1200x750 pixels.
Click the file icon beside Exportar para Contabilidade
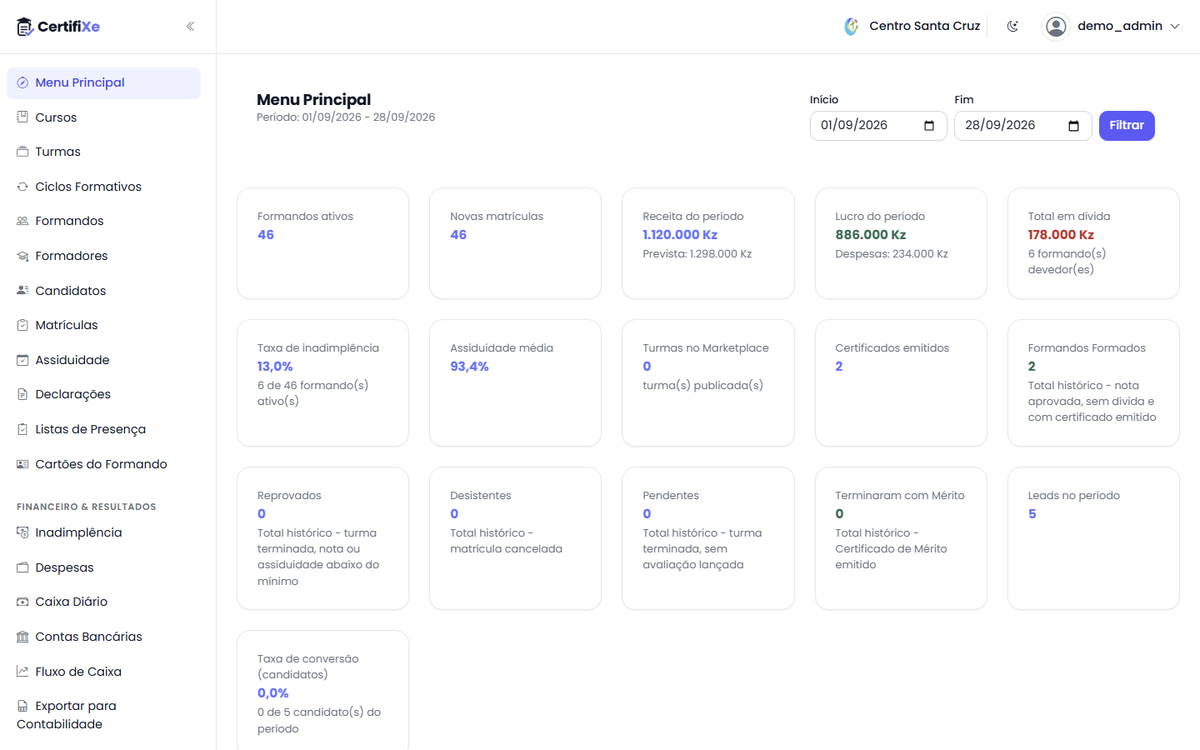tap(23, 706)
